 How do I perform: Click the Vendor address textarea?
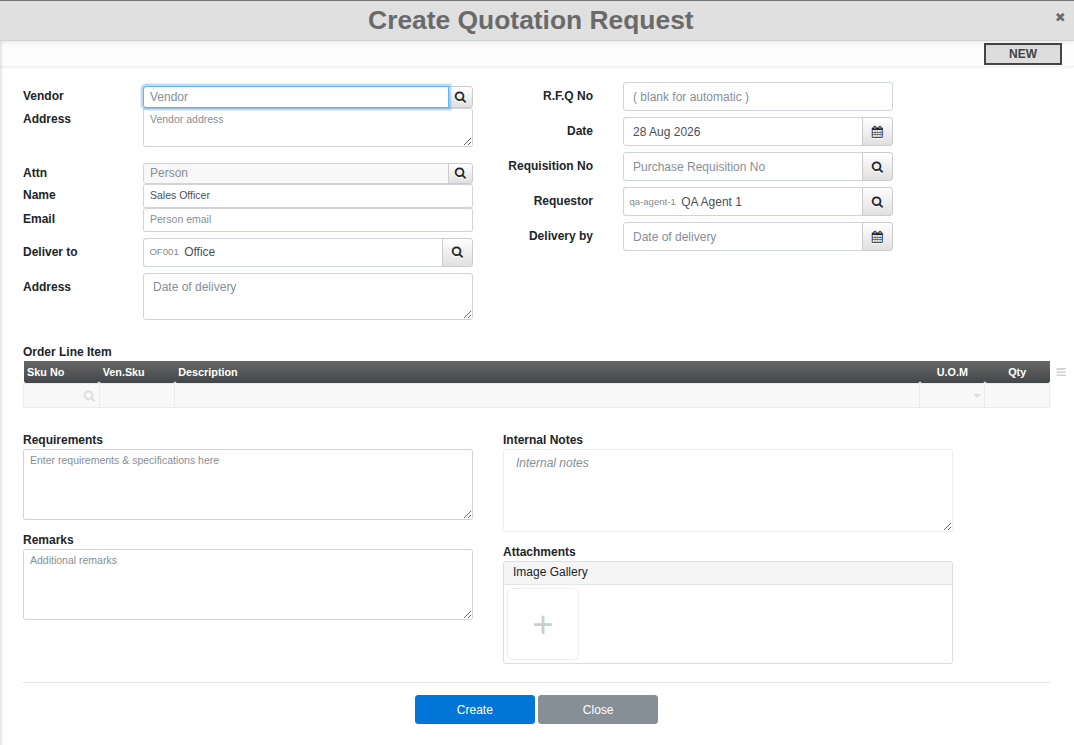pyautogui.click(x=308, y=127)
